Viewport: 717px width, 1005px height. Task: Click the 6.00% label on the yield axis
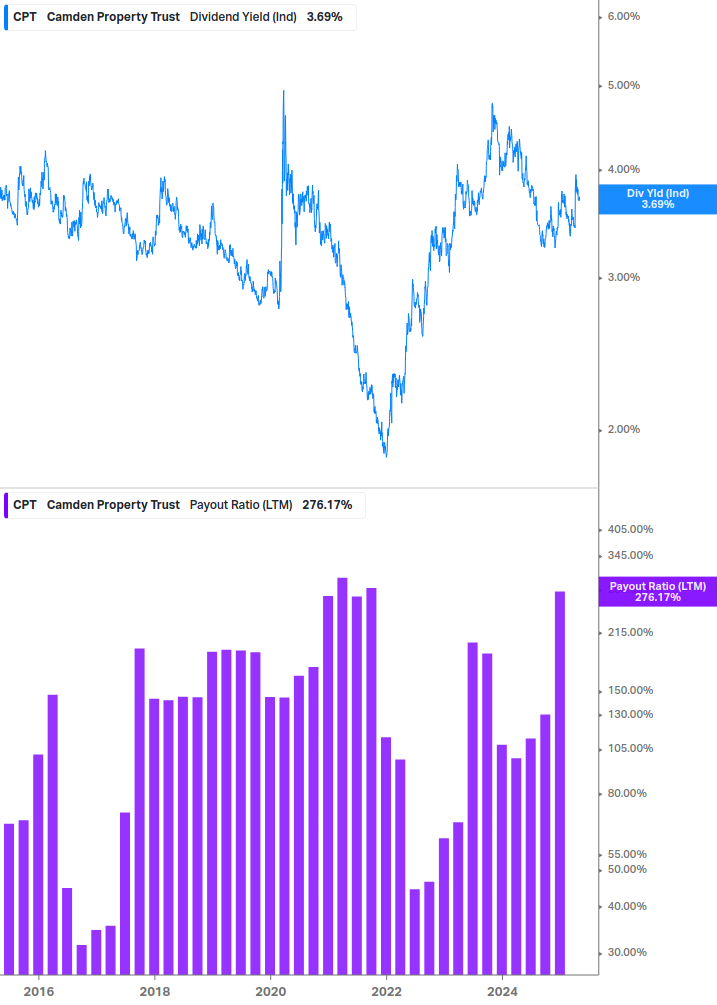623,17
